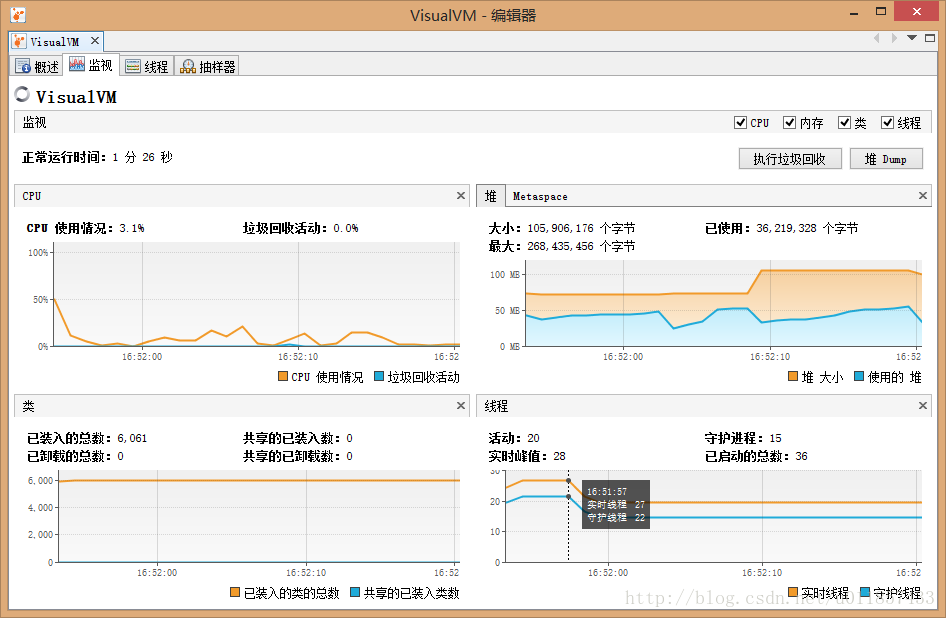Toggle the 内存 memory checkbox
946x618 pixels.
(x=789, y=123)
